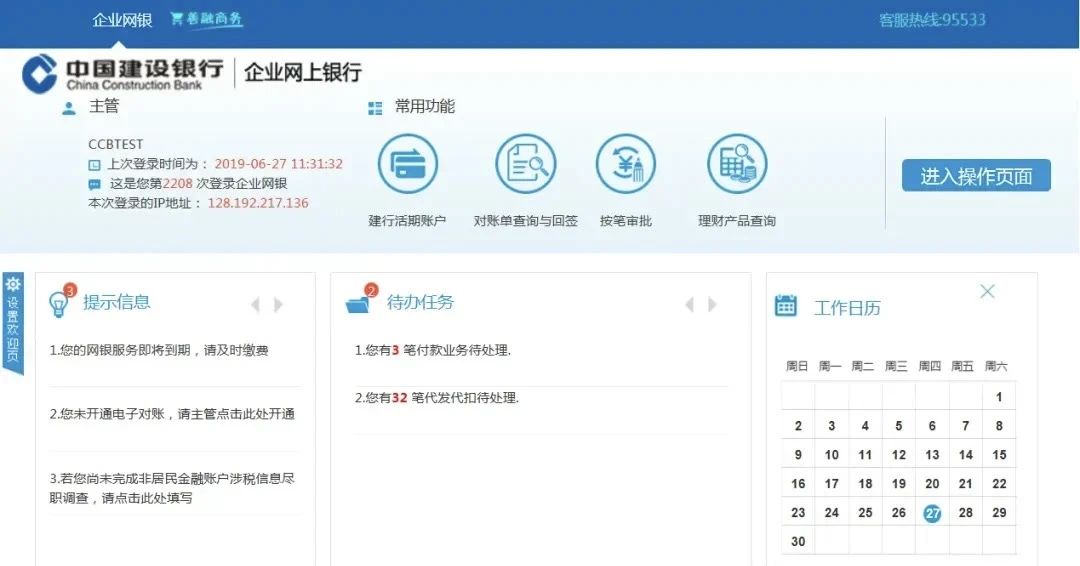Click the CCBTEST username text

click(x=116, y=144)
